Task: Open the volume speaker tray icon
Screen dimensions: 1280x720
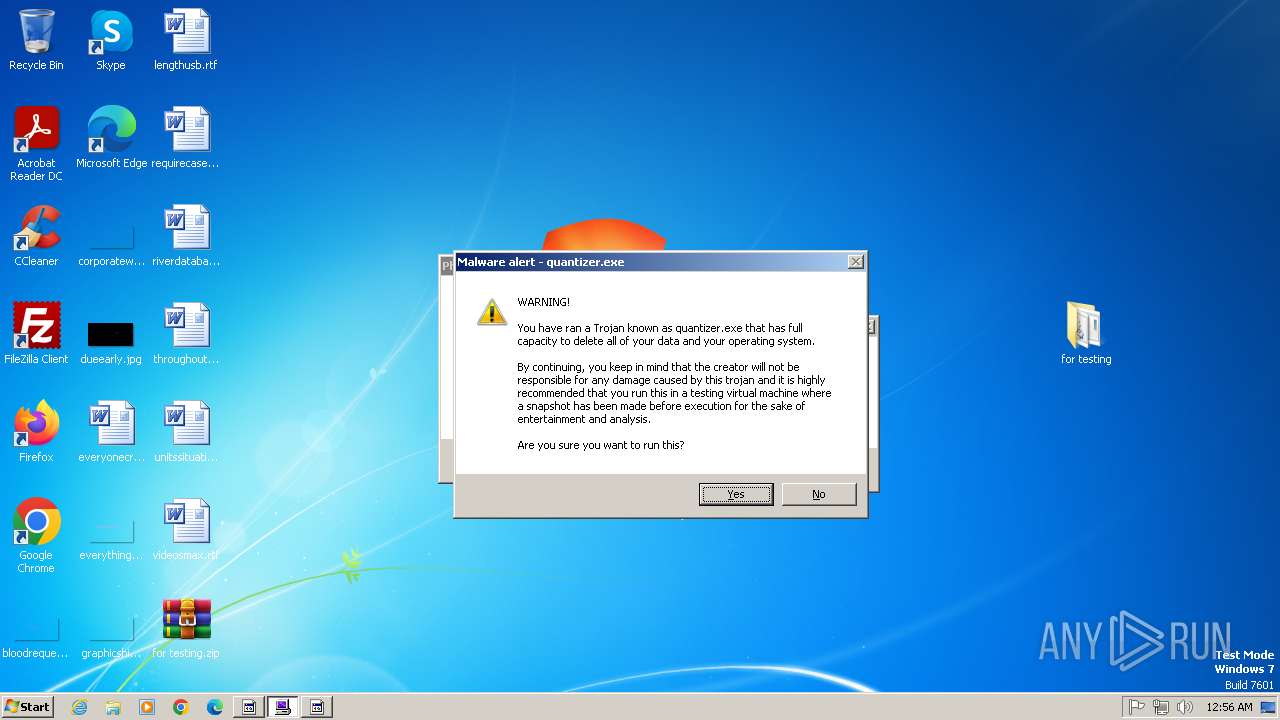Action: (x=1185, y=707)
